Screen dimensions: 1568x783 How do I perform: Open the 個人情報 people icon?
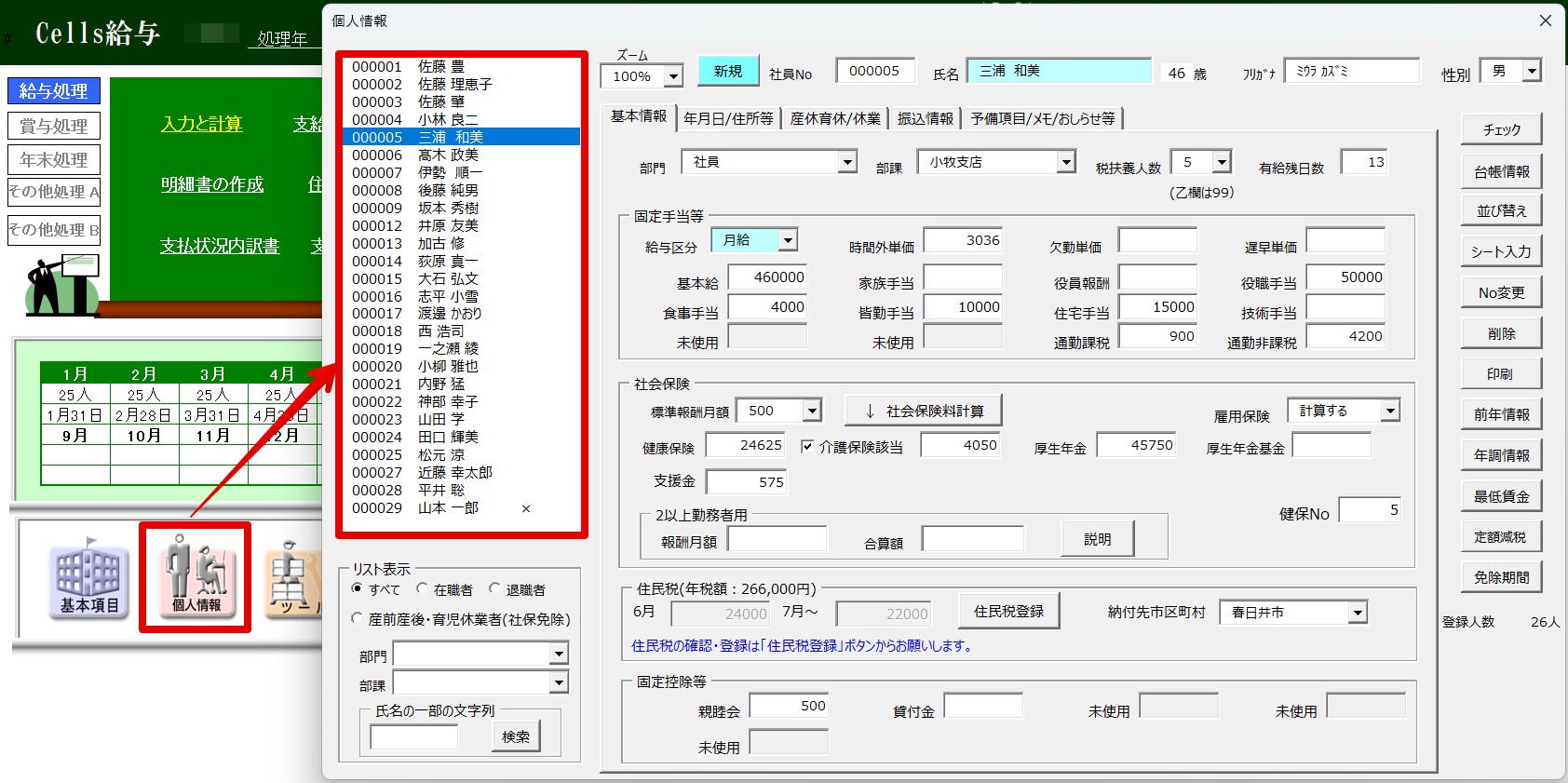click(196, 577)
